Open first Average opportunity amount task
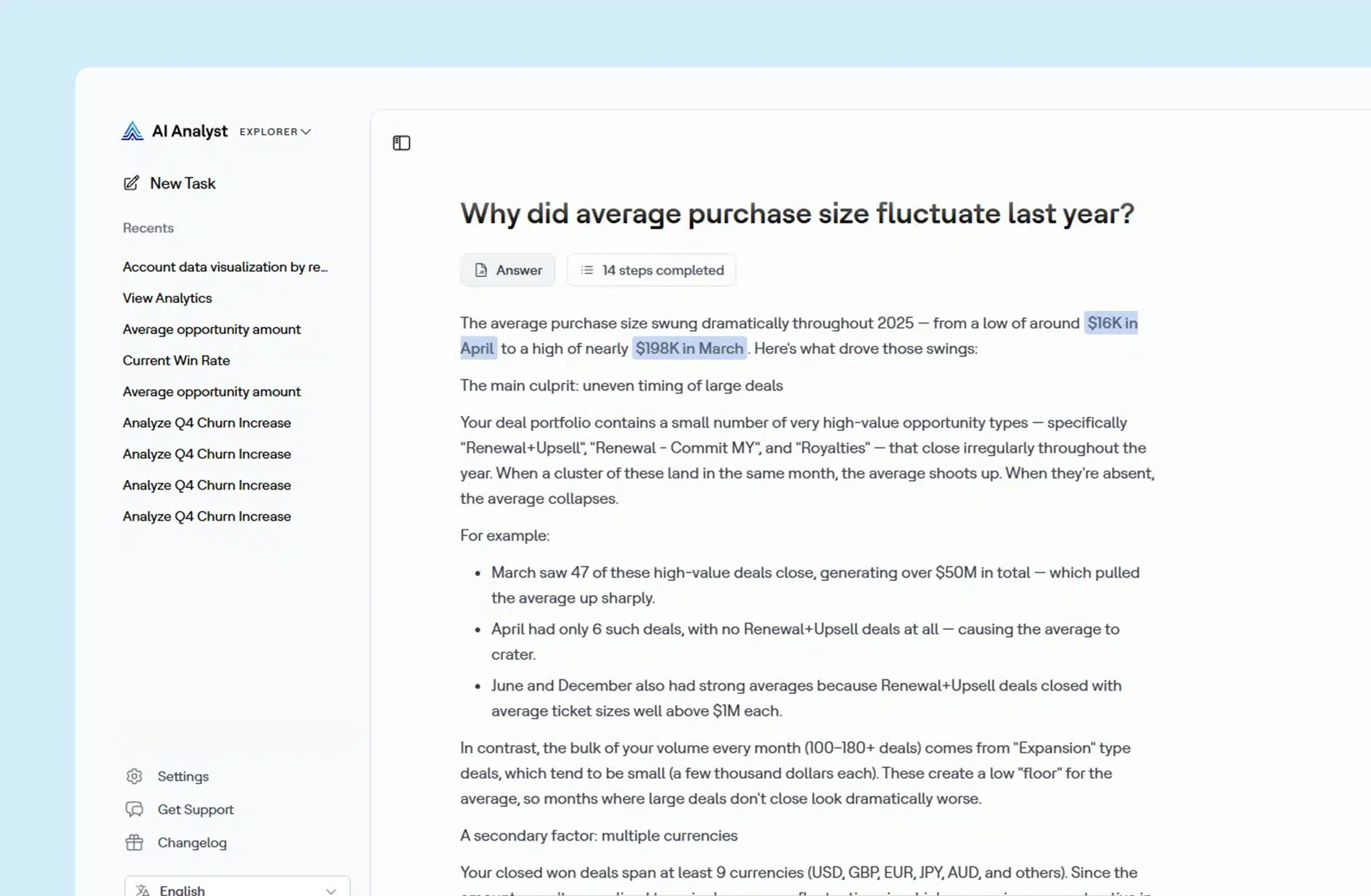This screenshot has width=1371, height=896. point(212,329)
